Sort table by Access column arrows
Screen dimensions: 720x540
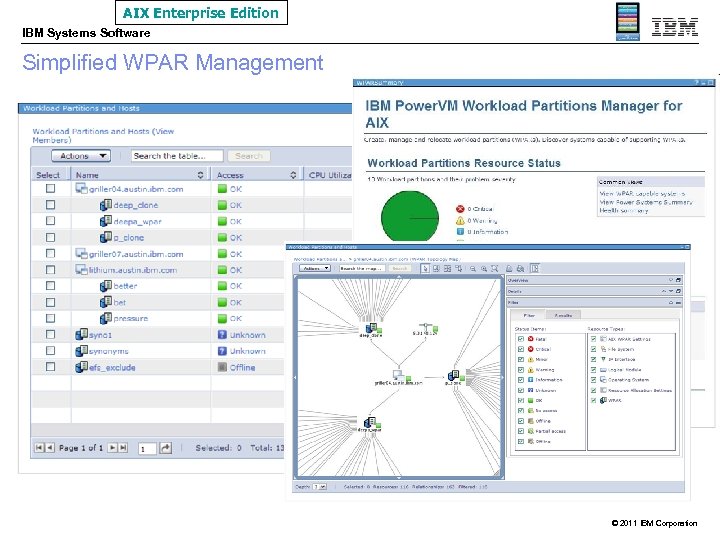(293, 175)
